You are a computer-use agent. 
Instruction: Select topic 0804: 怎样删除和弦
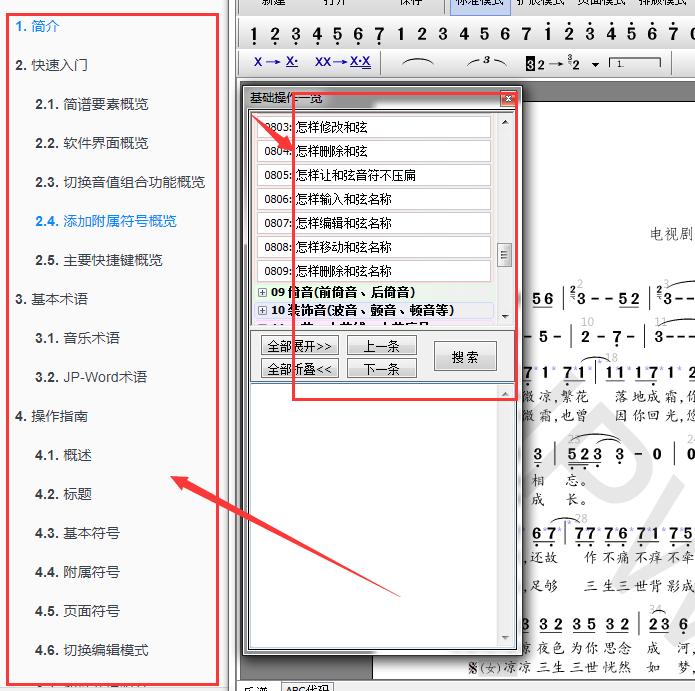(x=374, y=151)
